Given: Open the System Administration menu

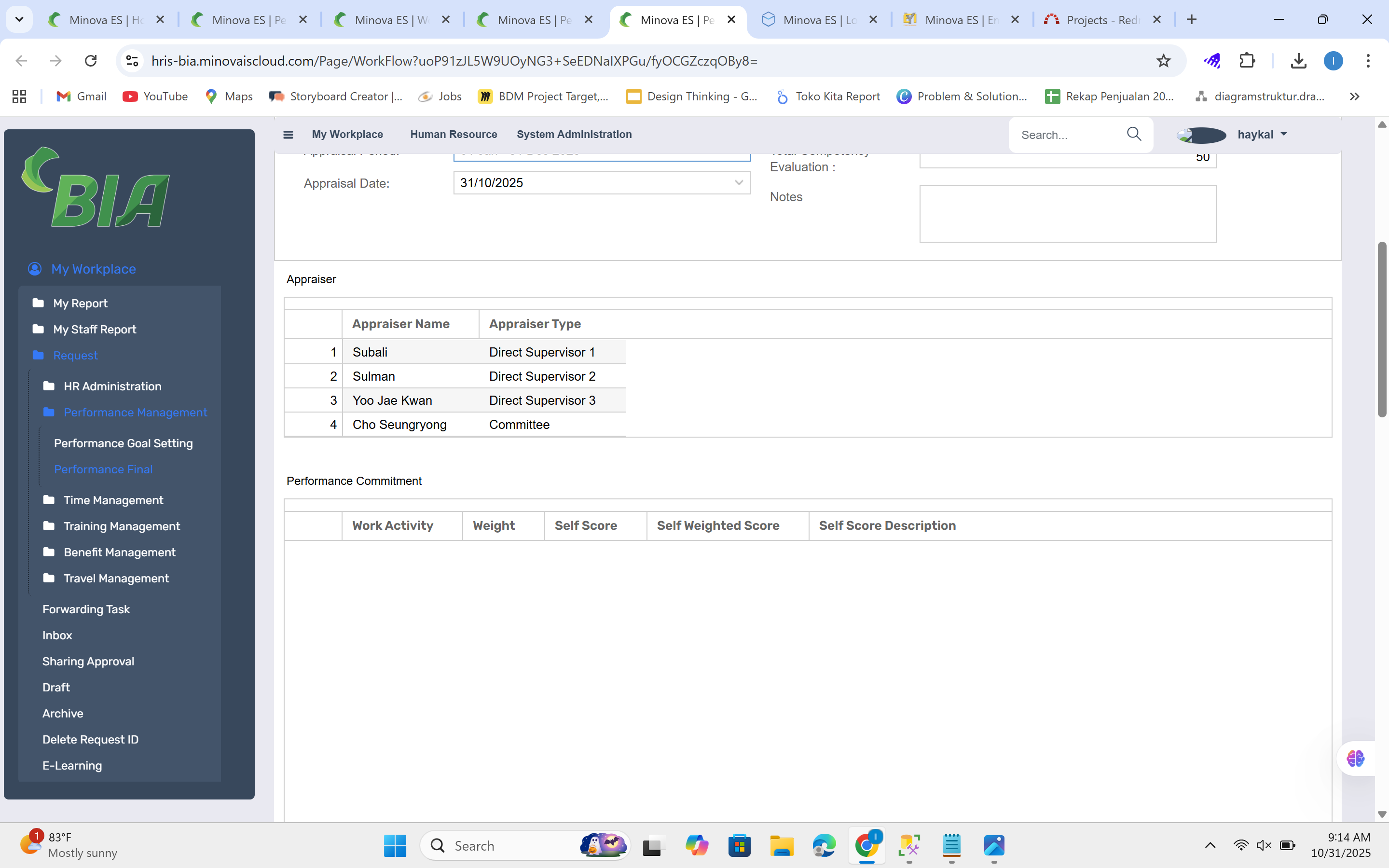Looking at the screenshot, I should pos(574,134).
